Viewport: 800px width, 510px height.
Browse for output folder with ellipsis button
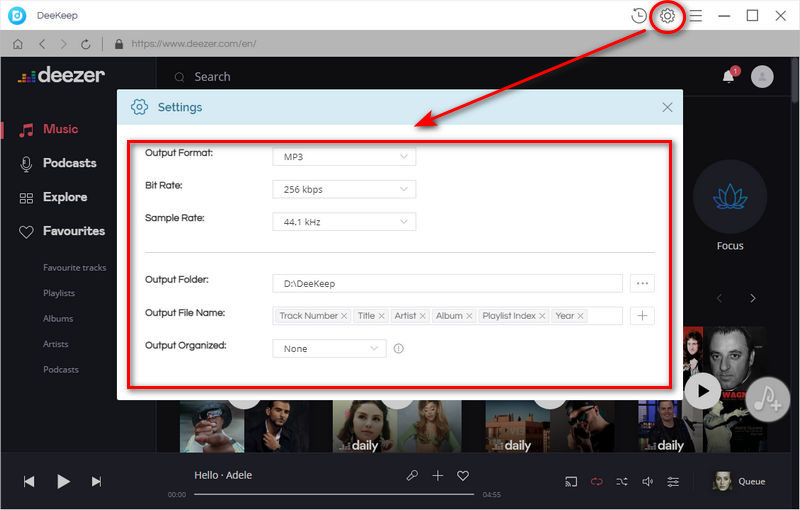click(642, 283)
